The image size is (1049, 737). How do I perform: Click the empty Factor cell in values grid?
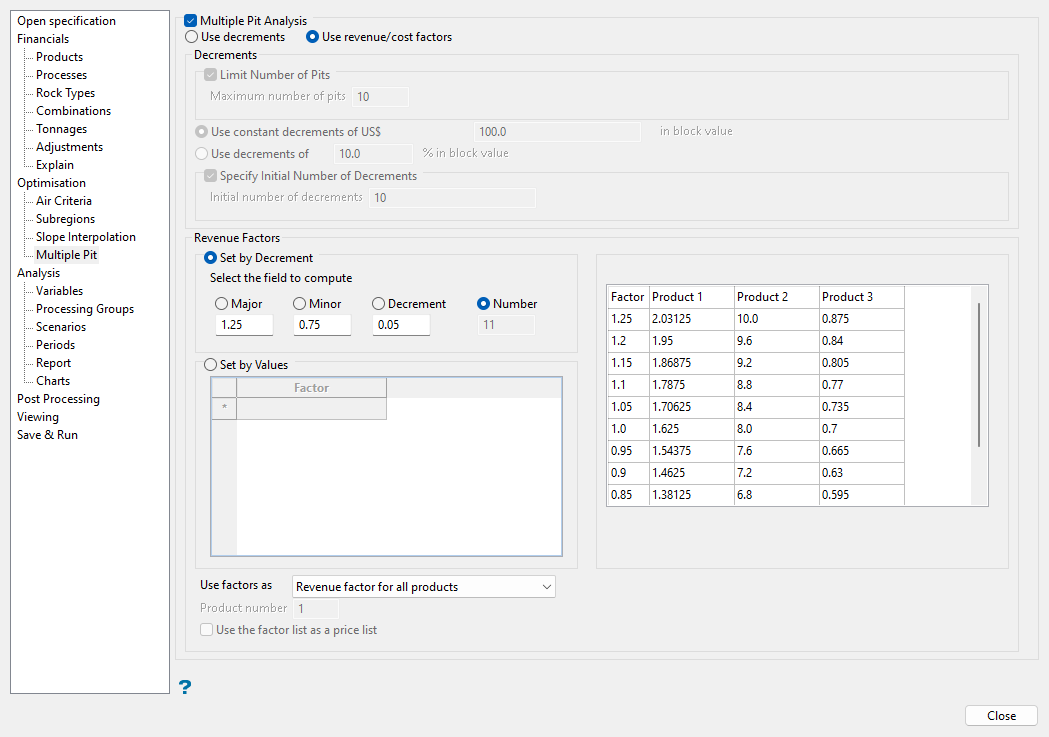pos(311,408)
